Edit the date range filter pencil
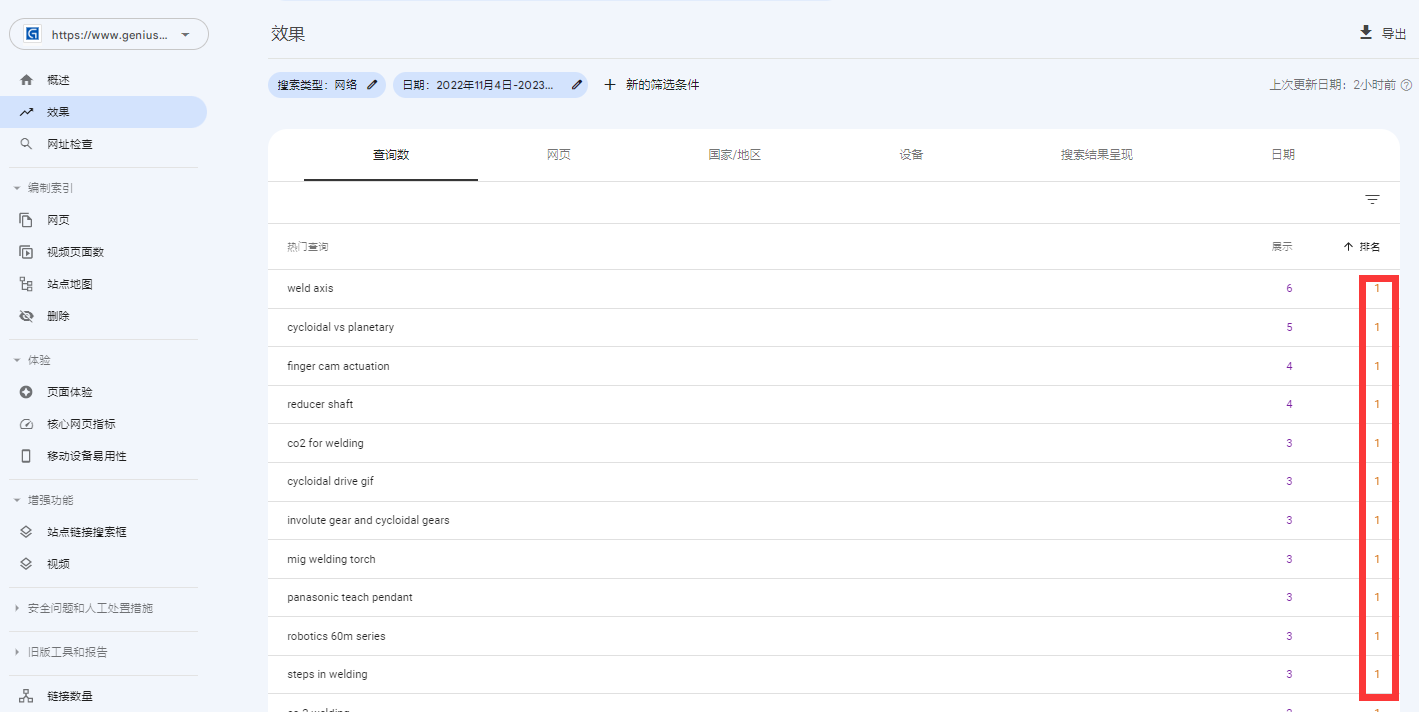 coord(576,85)
